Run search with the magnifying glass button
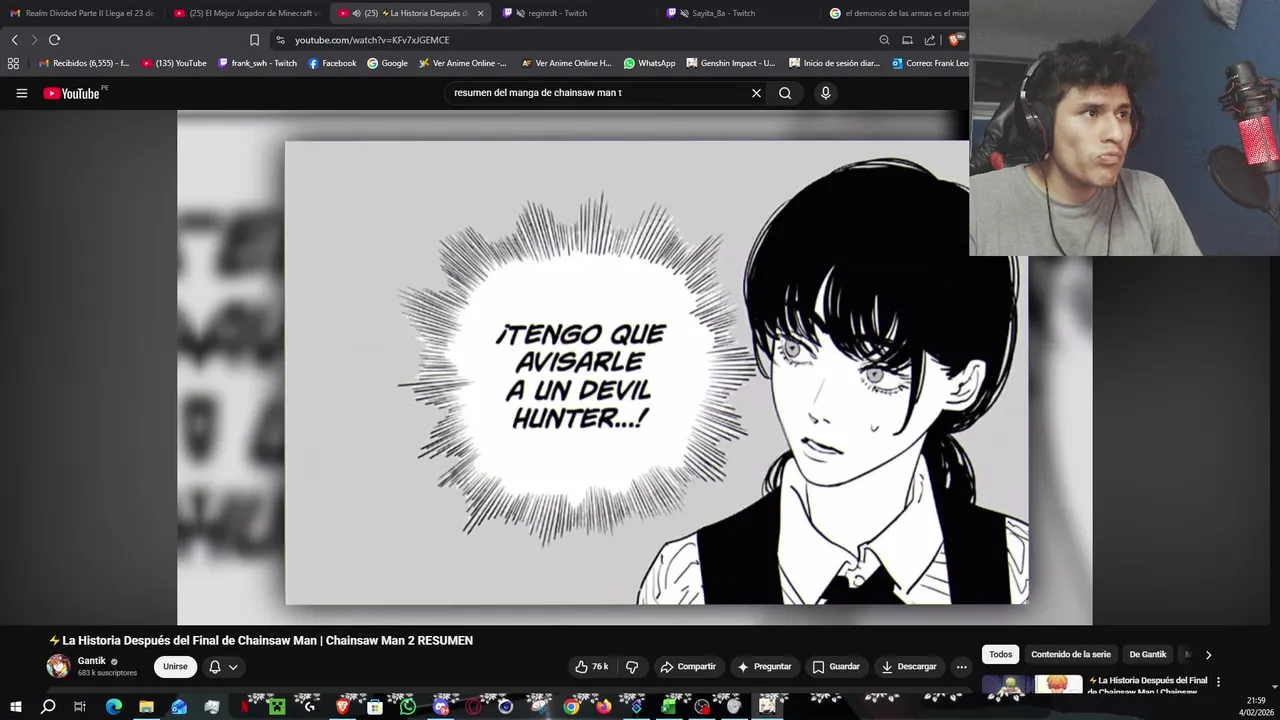 tap(785, 93)
